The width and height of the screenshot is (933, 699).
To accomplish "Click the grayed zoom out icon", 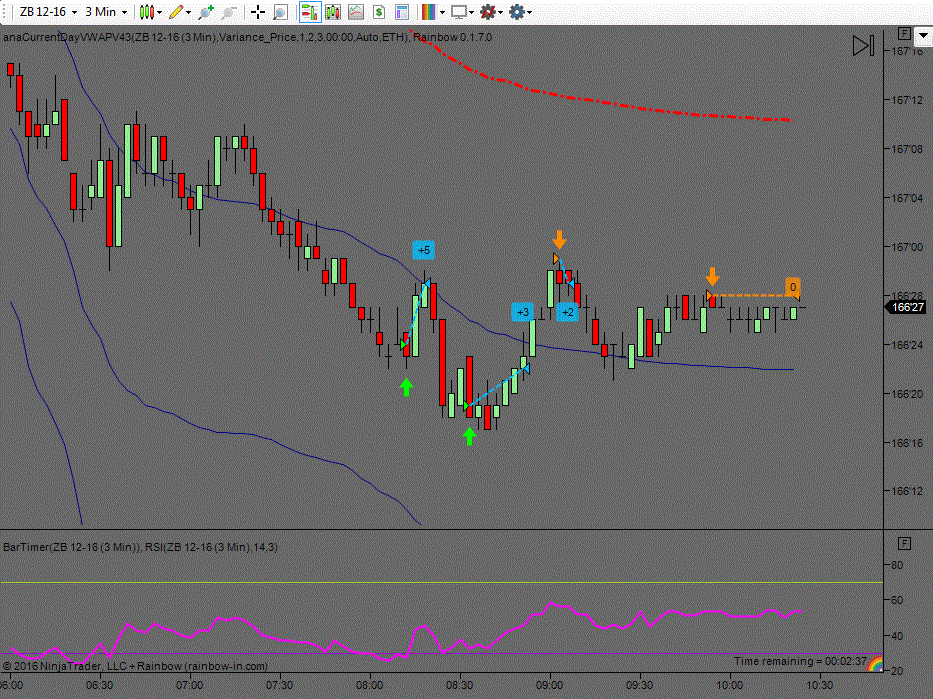I will pos(228,12).
